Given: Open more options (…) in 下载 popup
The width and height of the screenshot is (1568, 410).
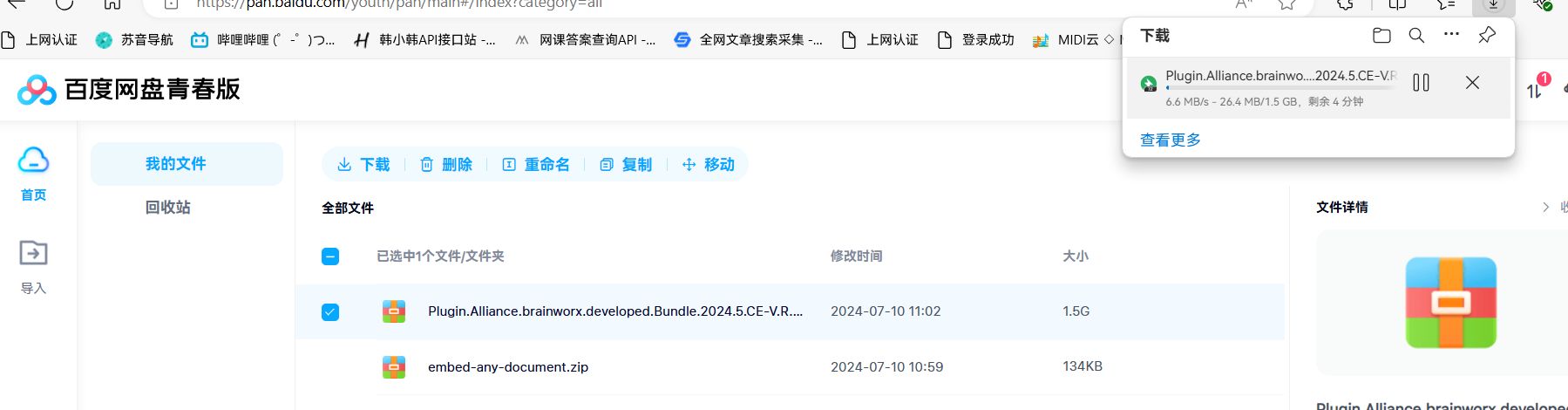Looking at the screenshot, I should 1451,35.
